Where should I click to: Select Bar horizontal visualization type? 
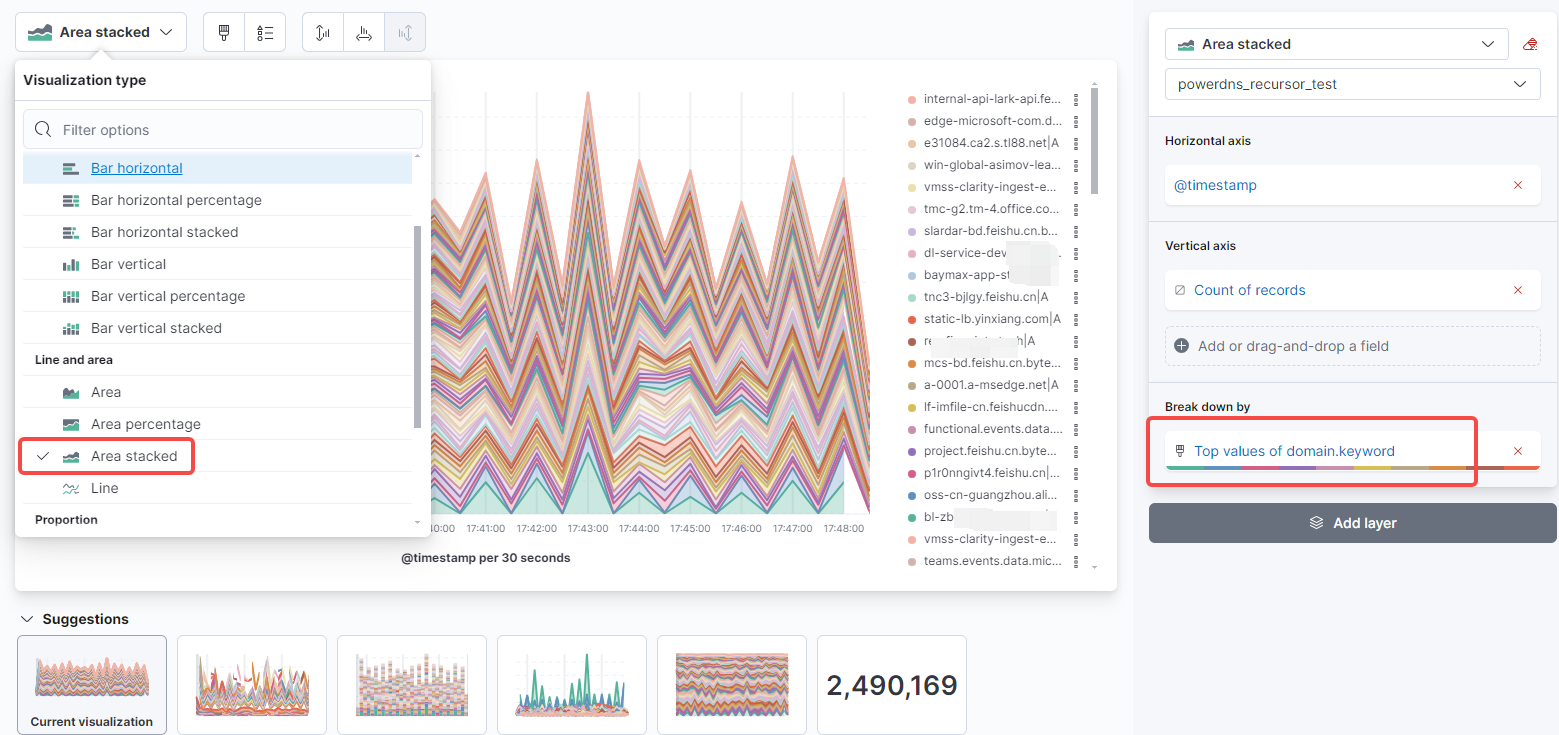click(x=218, y=168)
